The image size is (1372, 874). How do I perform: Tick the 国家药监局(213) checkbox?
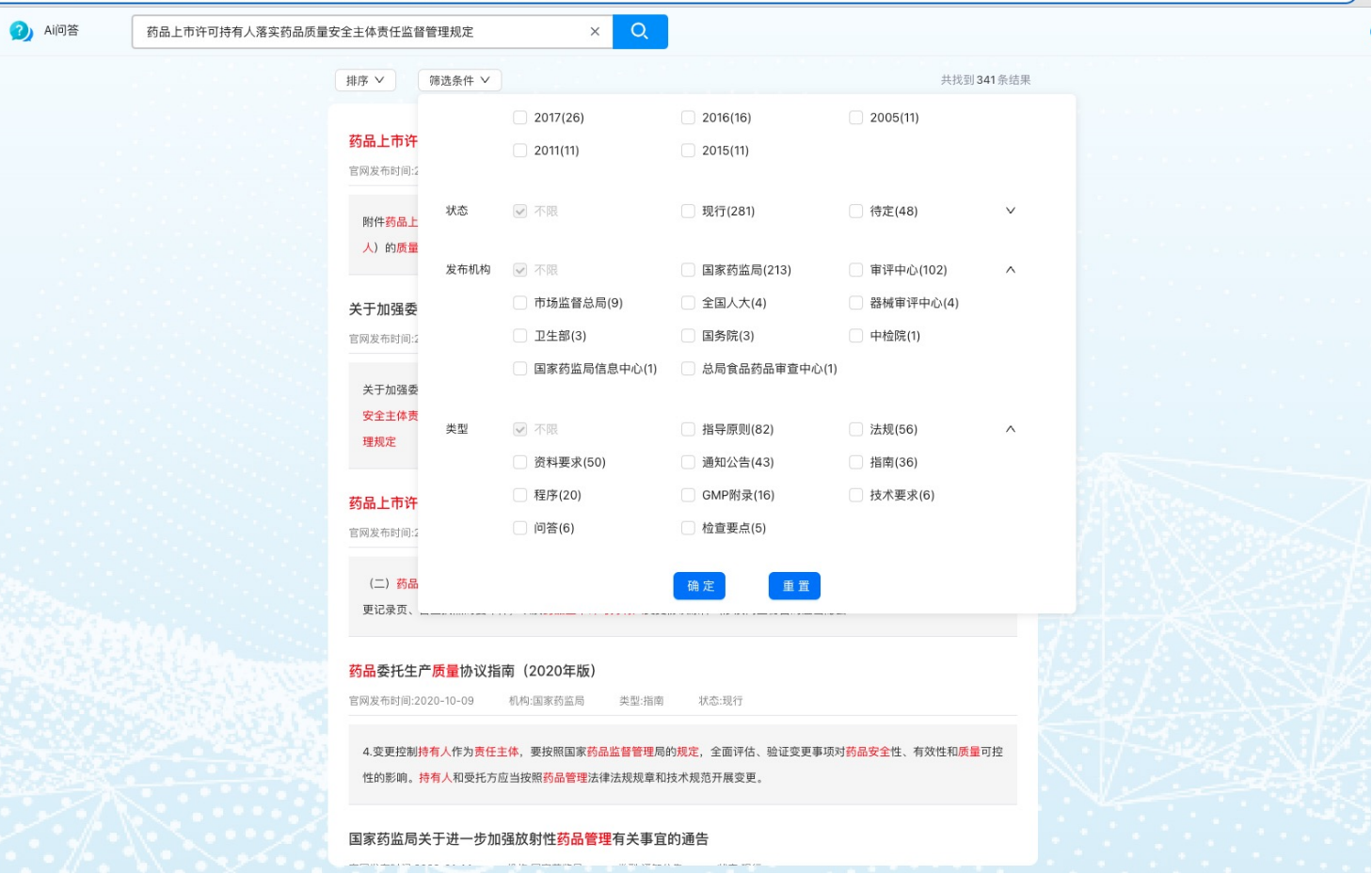pyautogui.click(x=689, y=270)
